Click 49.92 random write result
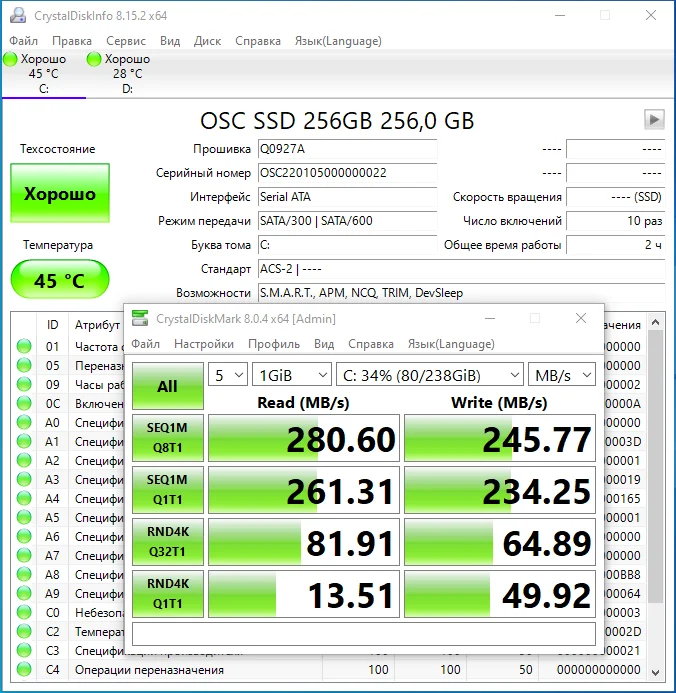Image resolution: width=676 pixels, height=693 pixels. pos(500,594)
